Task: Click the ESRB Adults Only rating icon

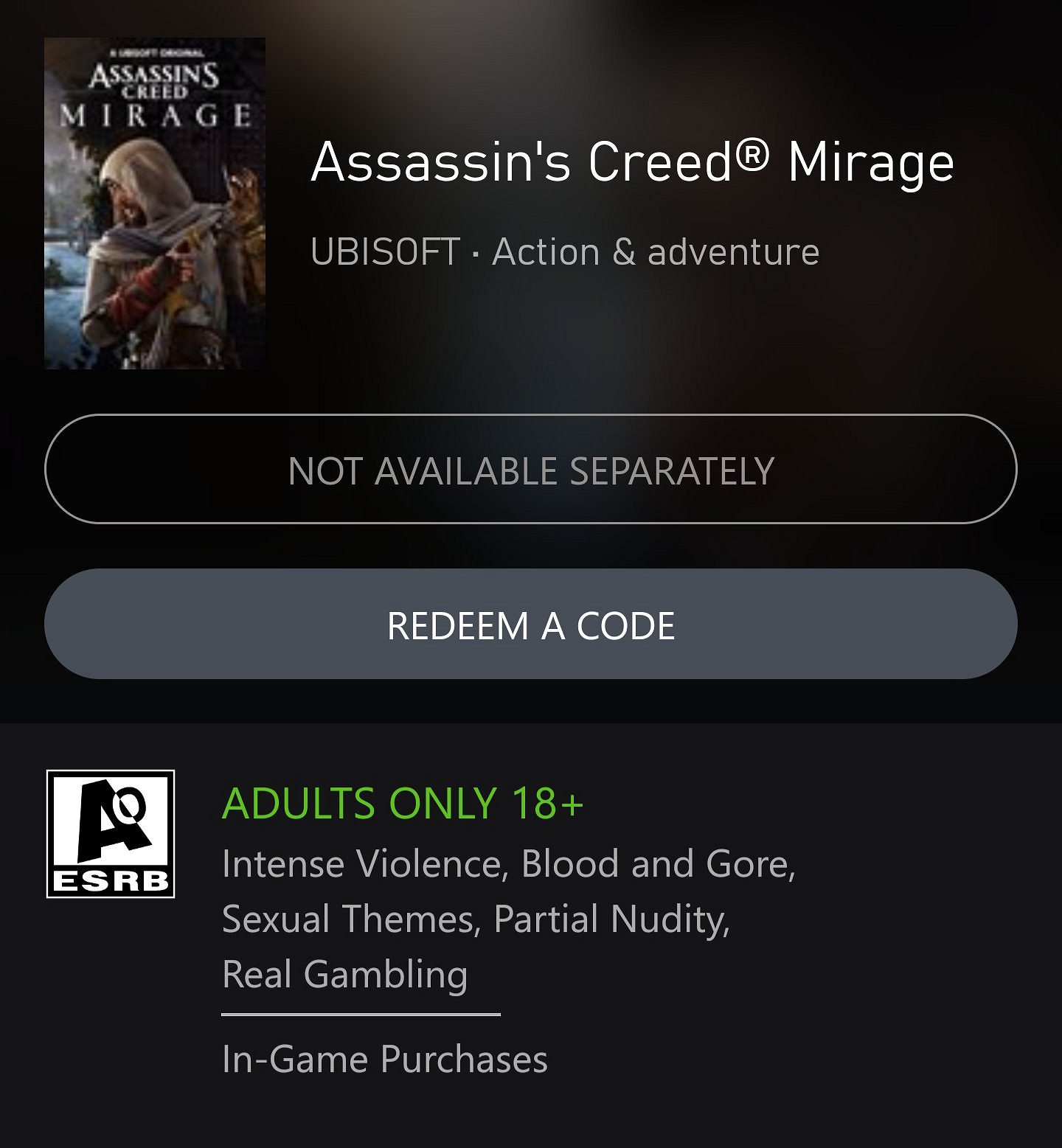Action: pos(111,834)
